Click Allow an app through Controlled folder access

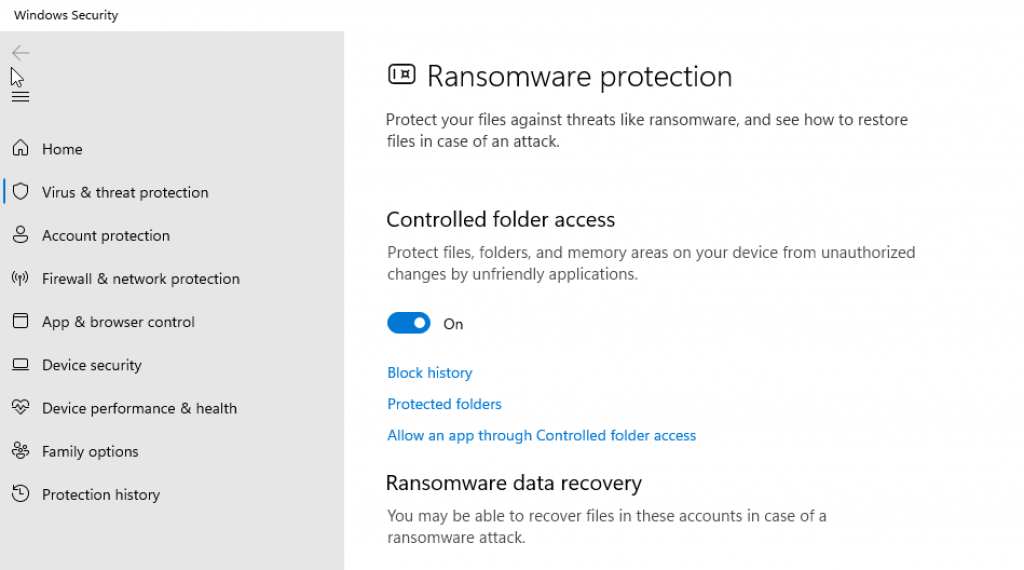(x=541, y=436)
